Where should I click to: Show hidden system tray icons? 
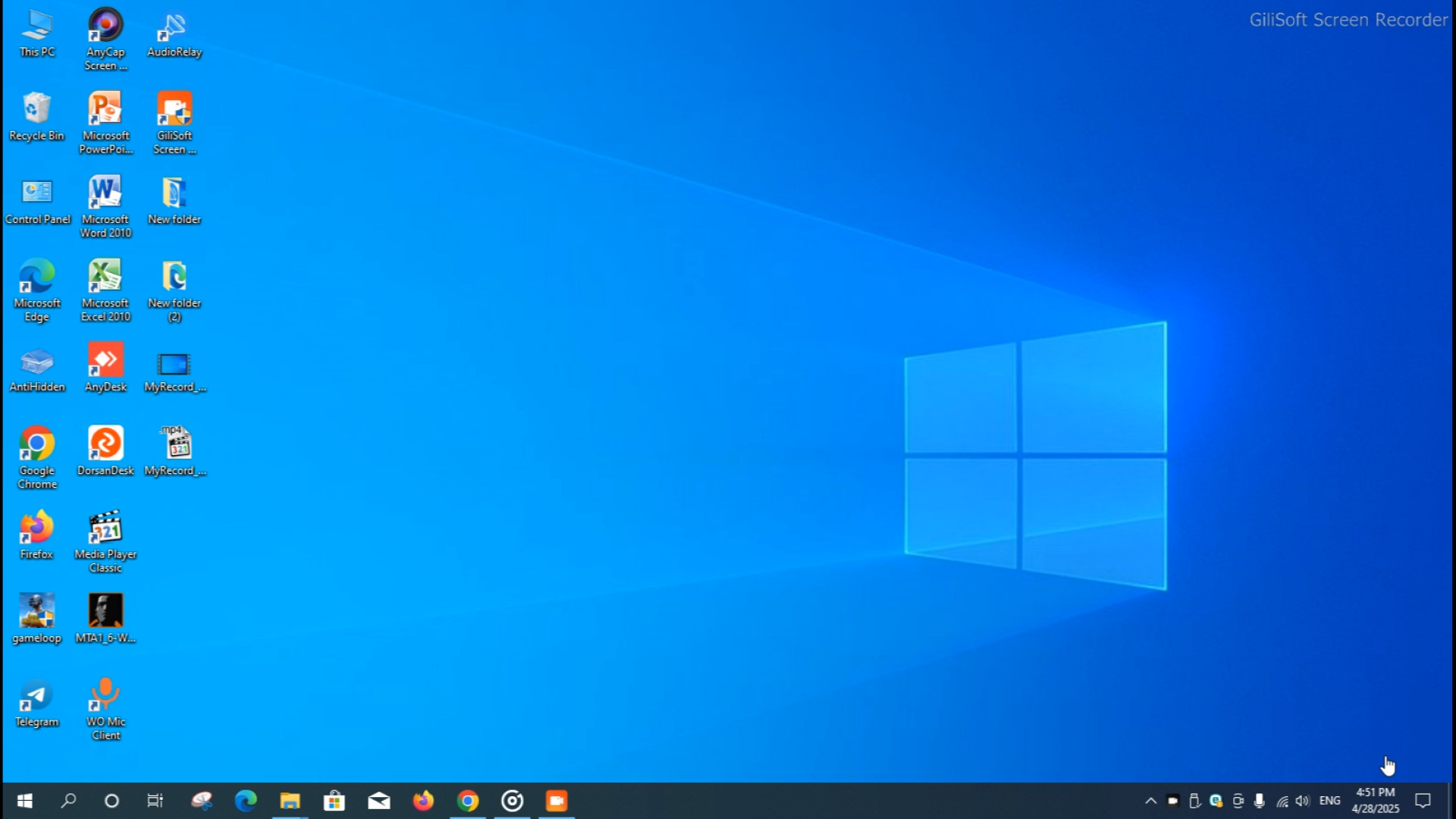pos(1150,801)
